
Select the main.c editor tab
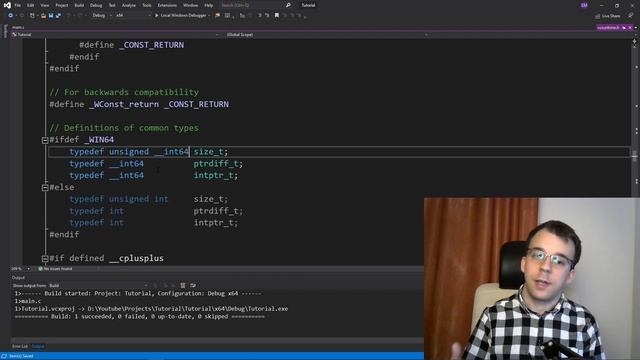tap(18, 27)
